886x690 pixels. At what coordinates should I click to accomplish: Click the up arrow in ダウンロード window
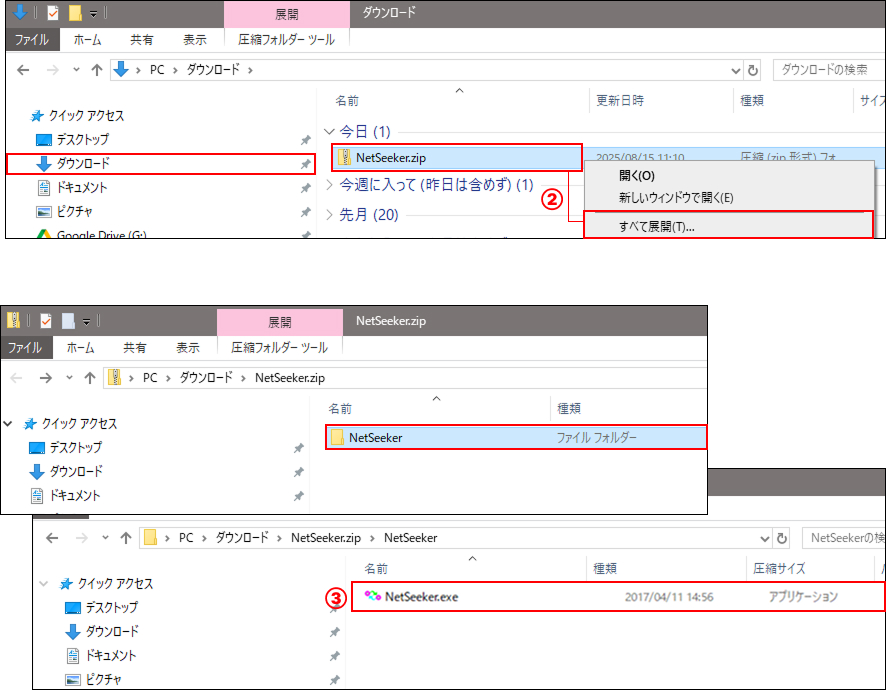[97, 70]
